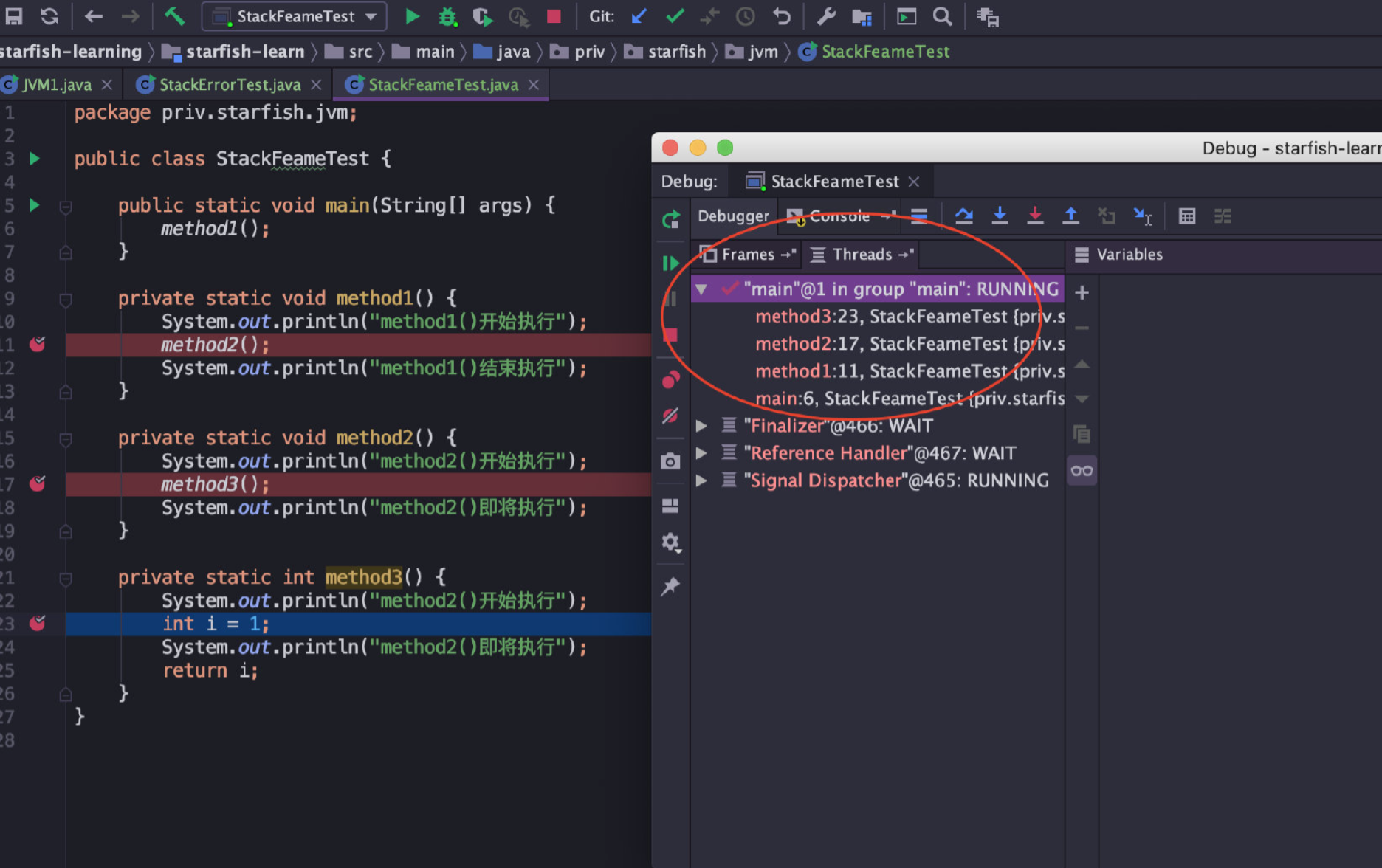This screenshot has width=1382, height=868.
Task: Select the Debugger tab in Debug window
Action: [x=734, y=216]
